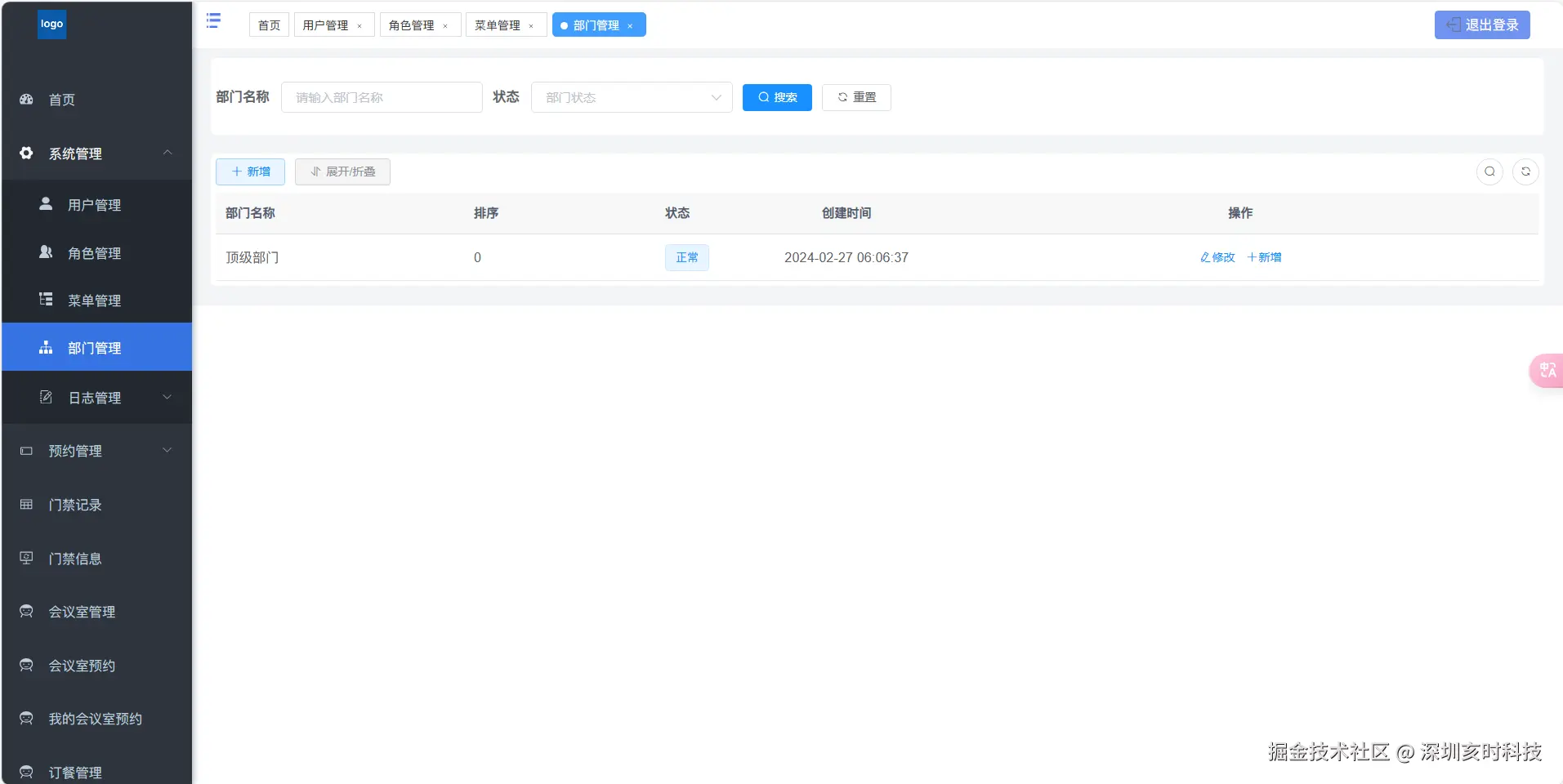1563x784 pixels.
Task: Click the gear icon beside 系统管理
Action: (26, 154)
